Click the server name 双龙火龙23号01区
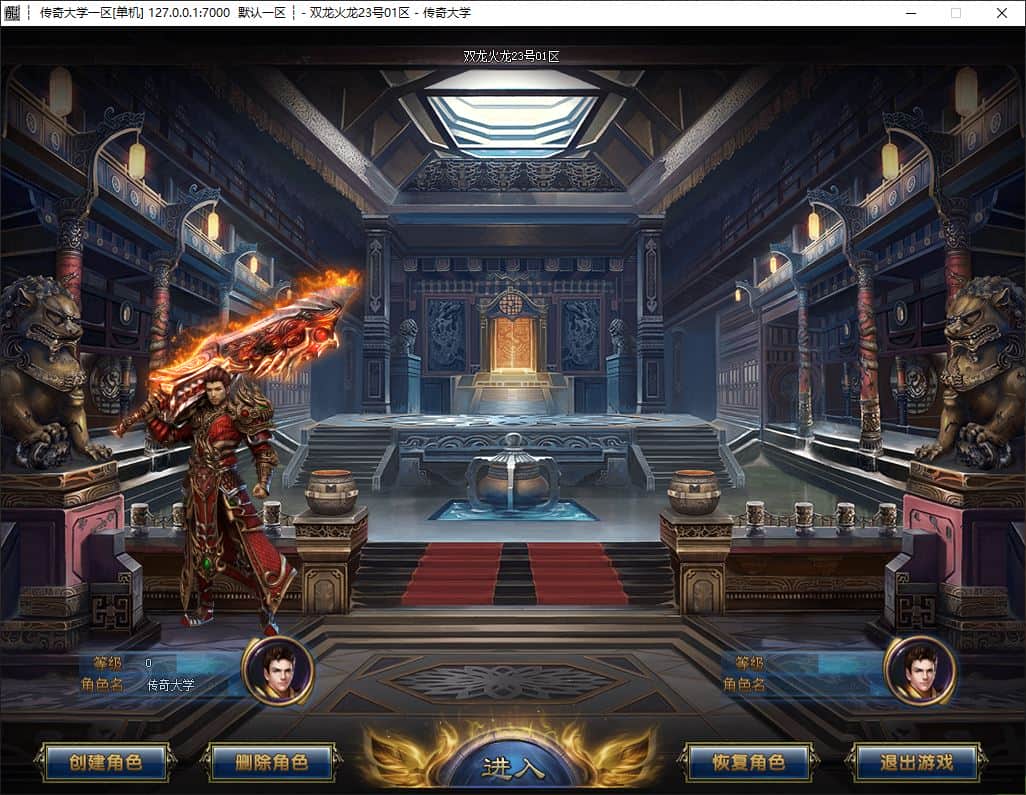1026x795 pixels. coord(512,56)
